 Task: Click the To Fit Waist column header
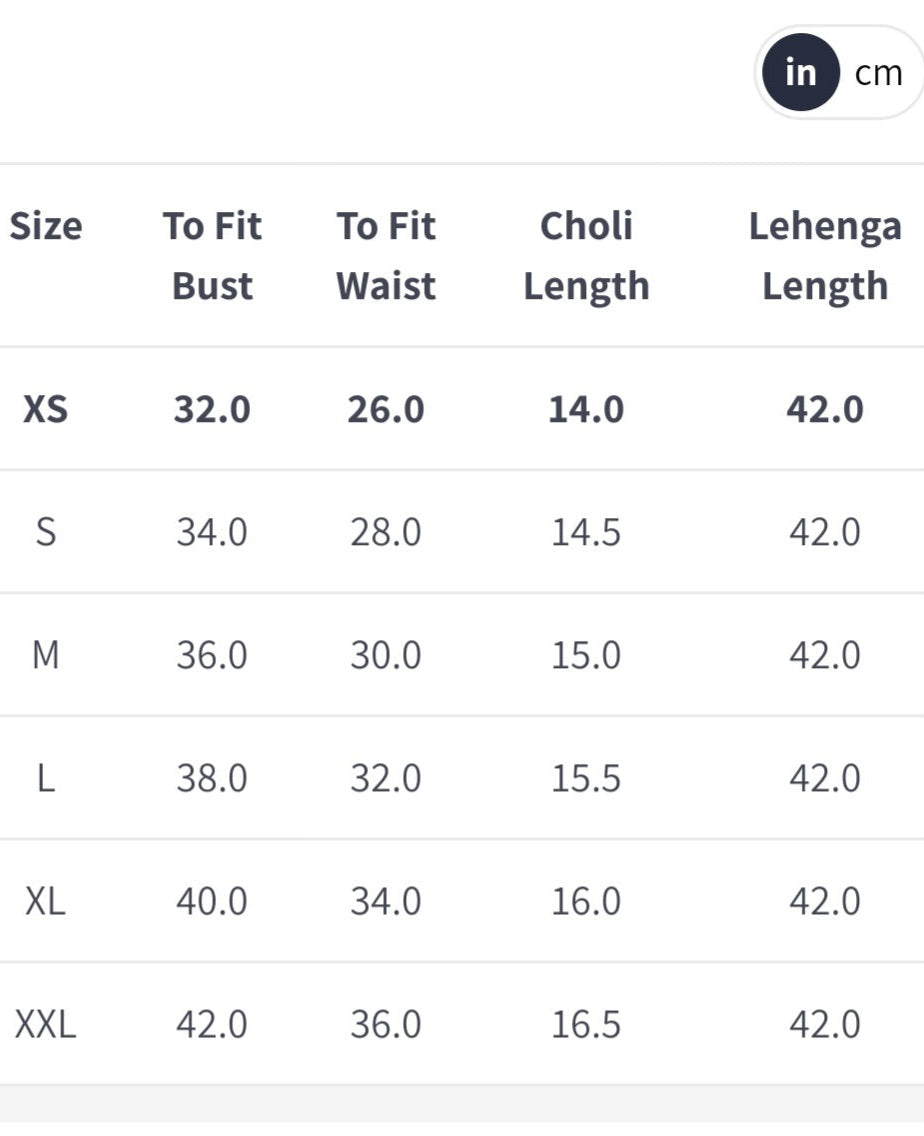(386, 256)
